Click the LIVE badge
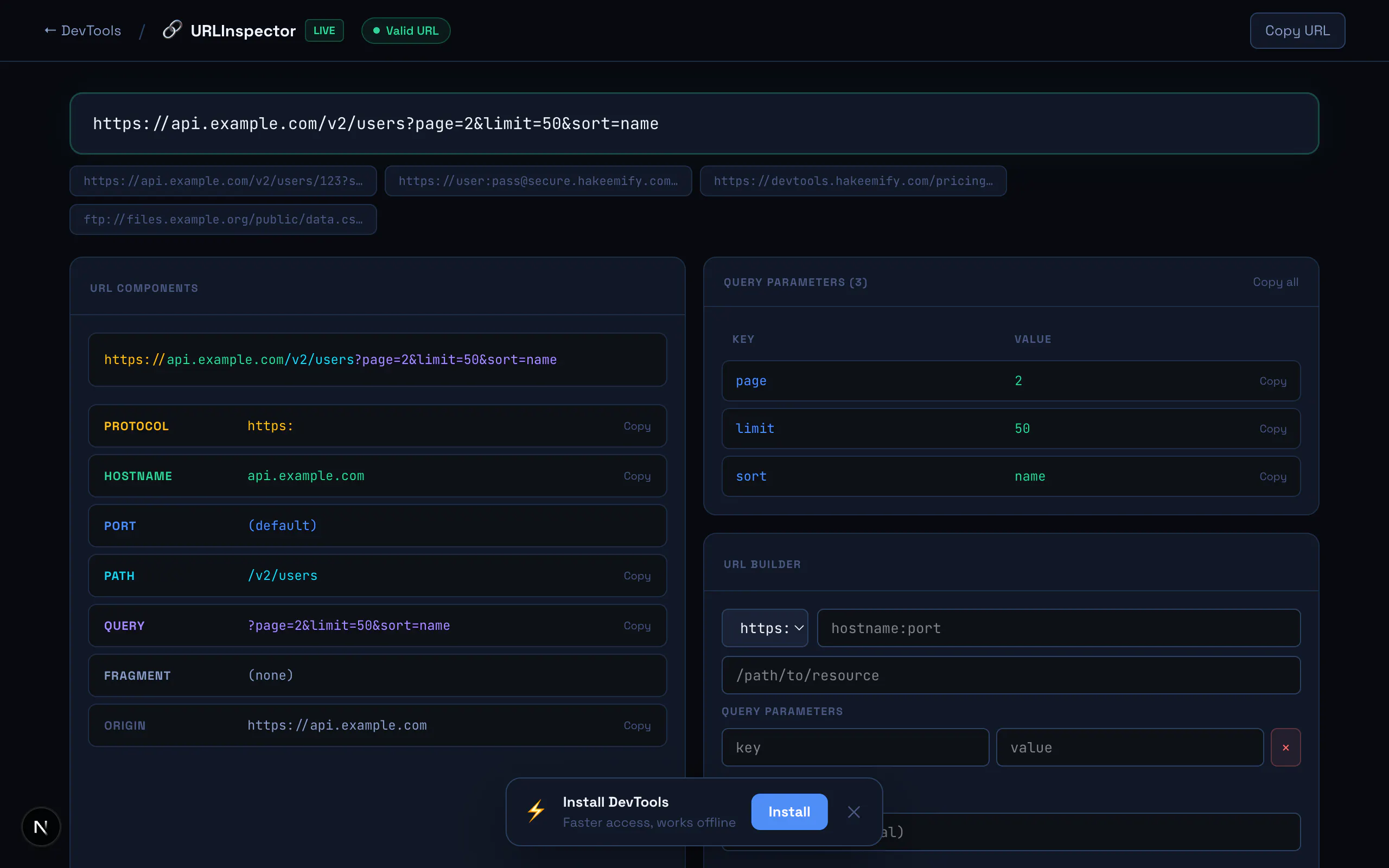 (x=324, y=30)
